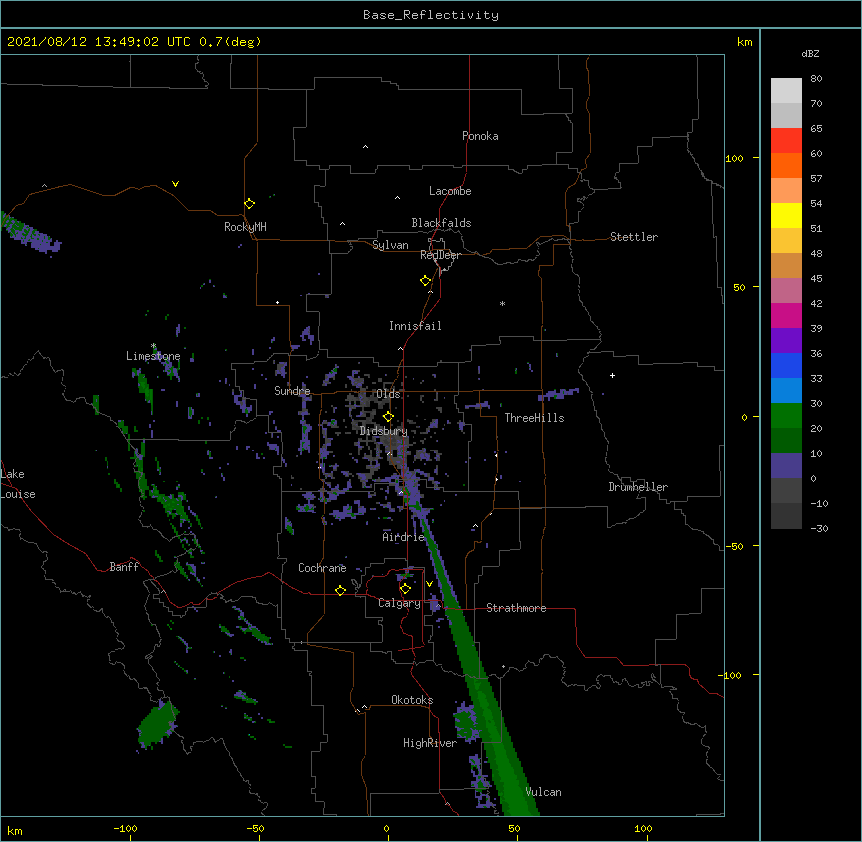
Task: Click the white plus marker north of Drumheller
Action: [612, 375]
